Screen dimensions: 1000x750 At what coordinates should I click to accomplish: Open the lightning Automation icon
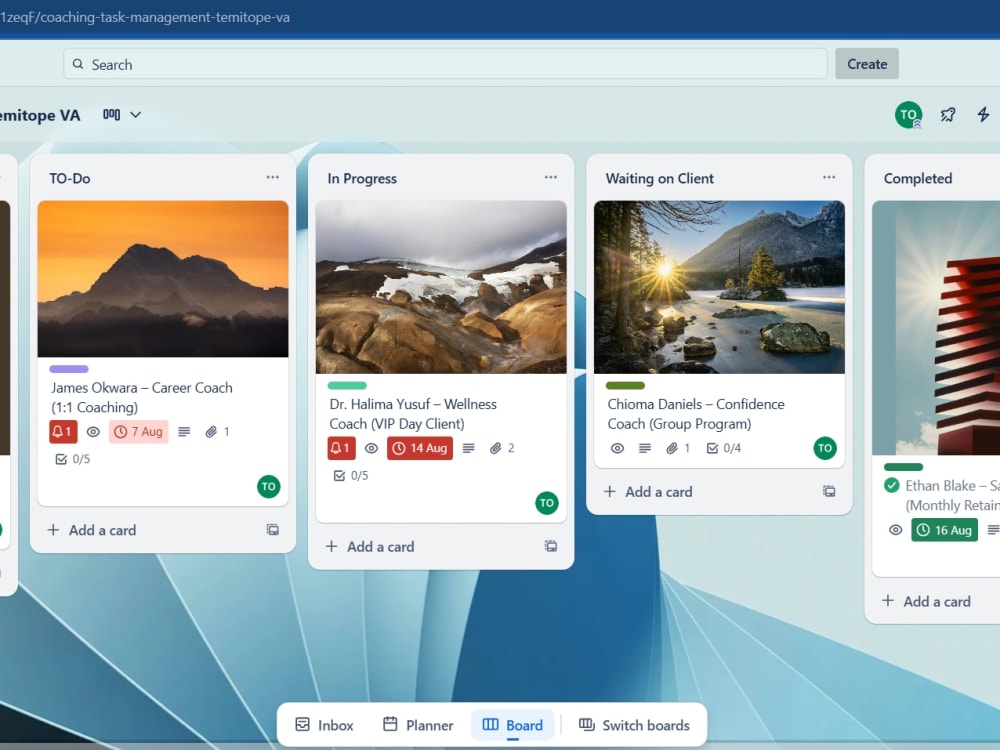click(983, 115)
